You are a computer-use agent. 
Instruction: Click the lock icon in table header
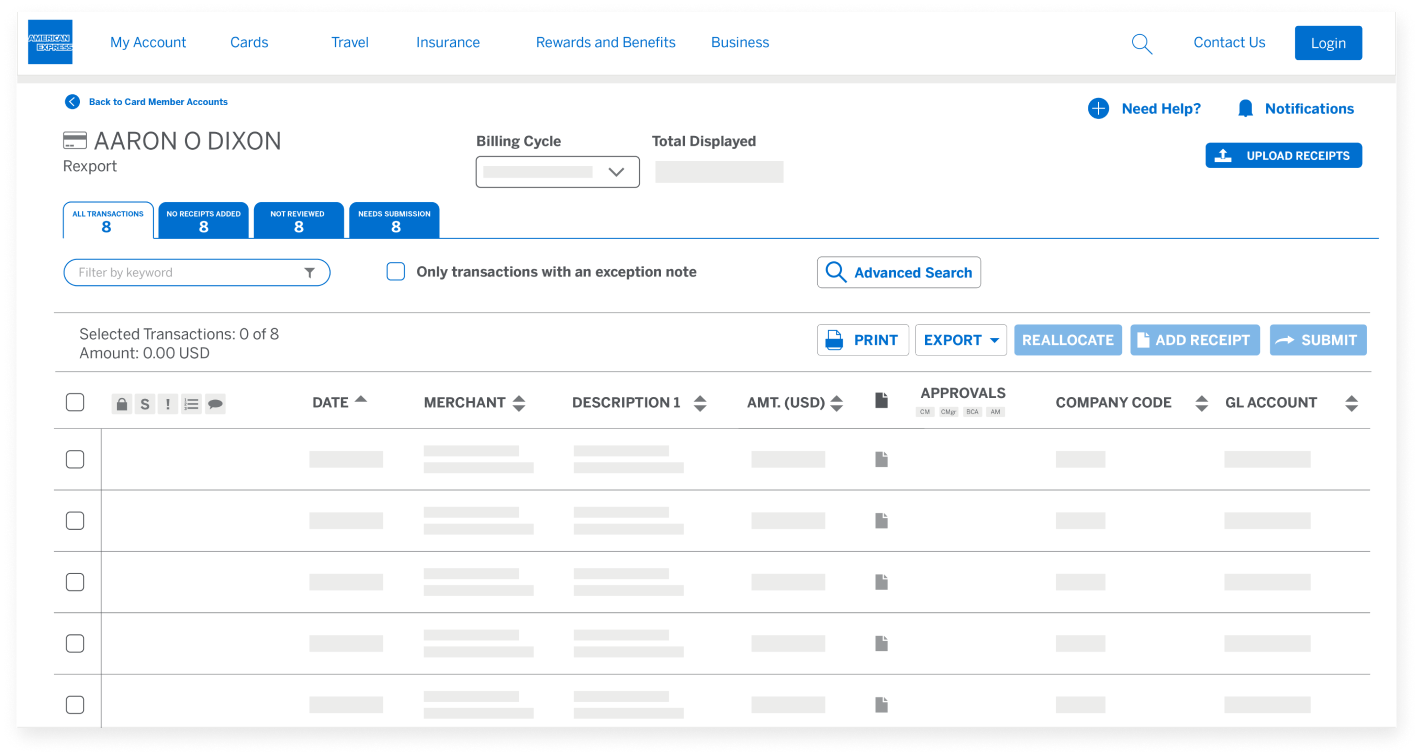[121, 404]
